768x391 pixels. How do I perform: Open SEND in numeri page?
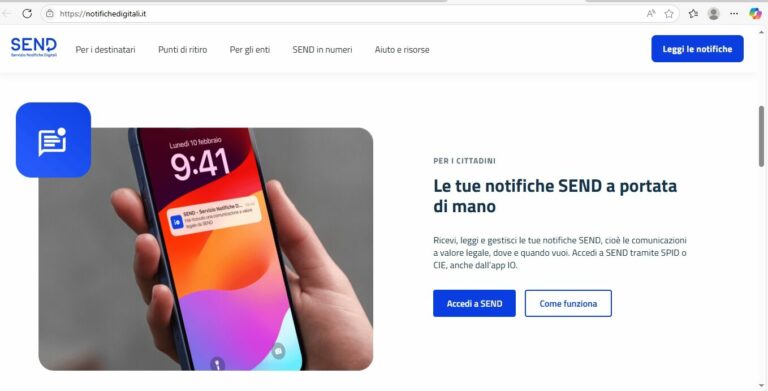(x=322, y=49)
